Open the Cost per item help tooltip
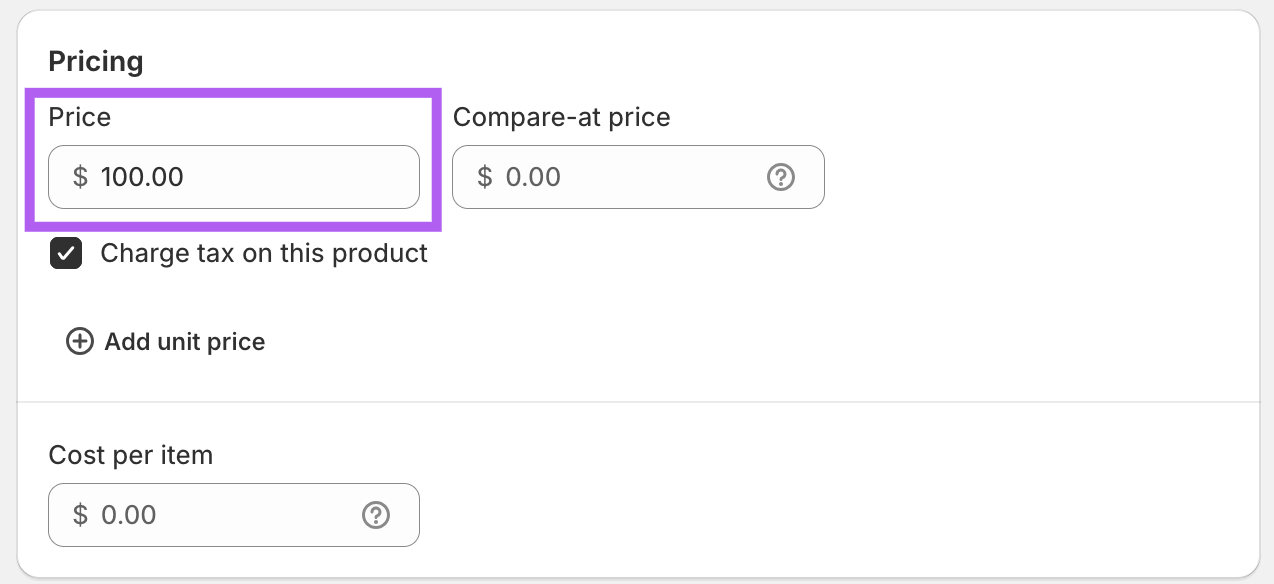The image size is (1274, 584). (x=375, y=515)
